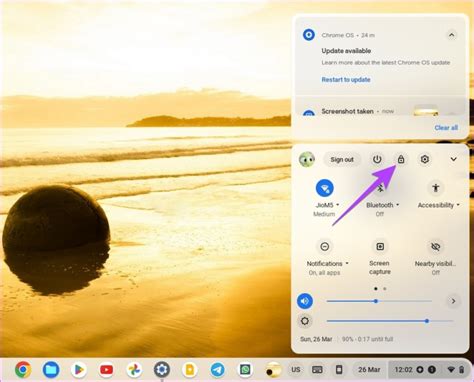Click Restart to update link

coord(346,80)
